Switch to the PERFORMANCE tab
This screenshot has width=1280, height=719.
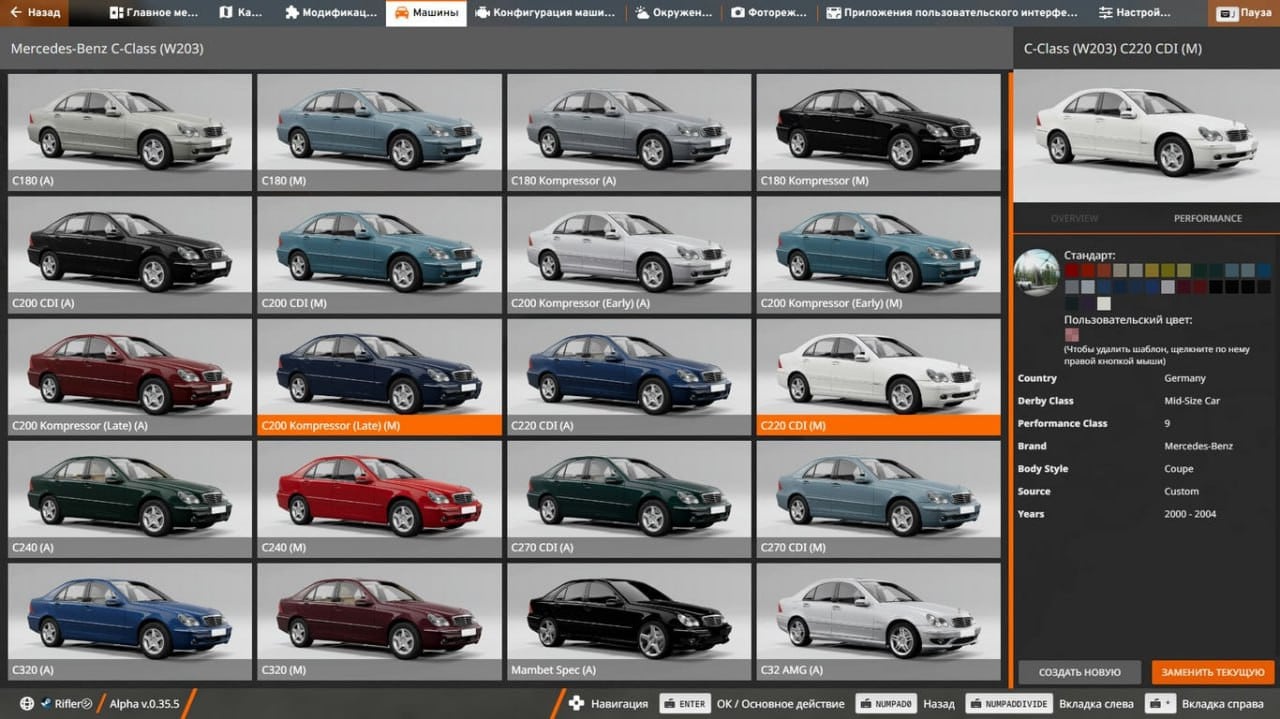point(1207,218)
